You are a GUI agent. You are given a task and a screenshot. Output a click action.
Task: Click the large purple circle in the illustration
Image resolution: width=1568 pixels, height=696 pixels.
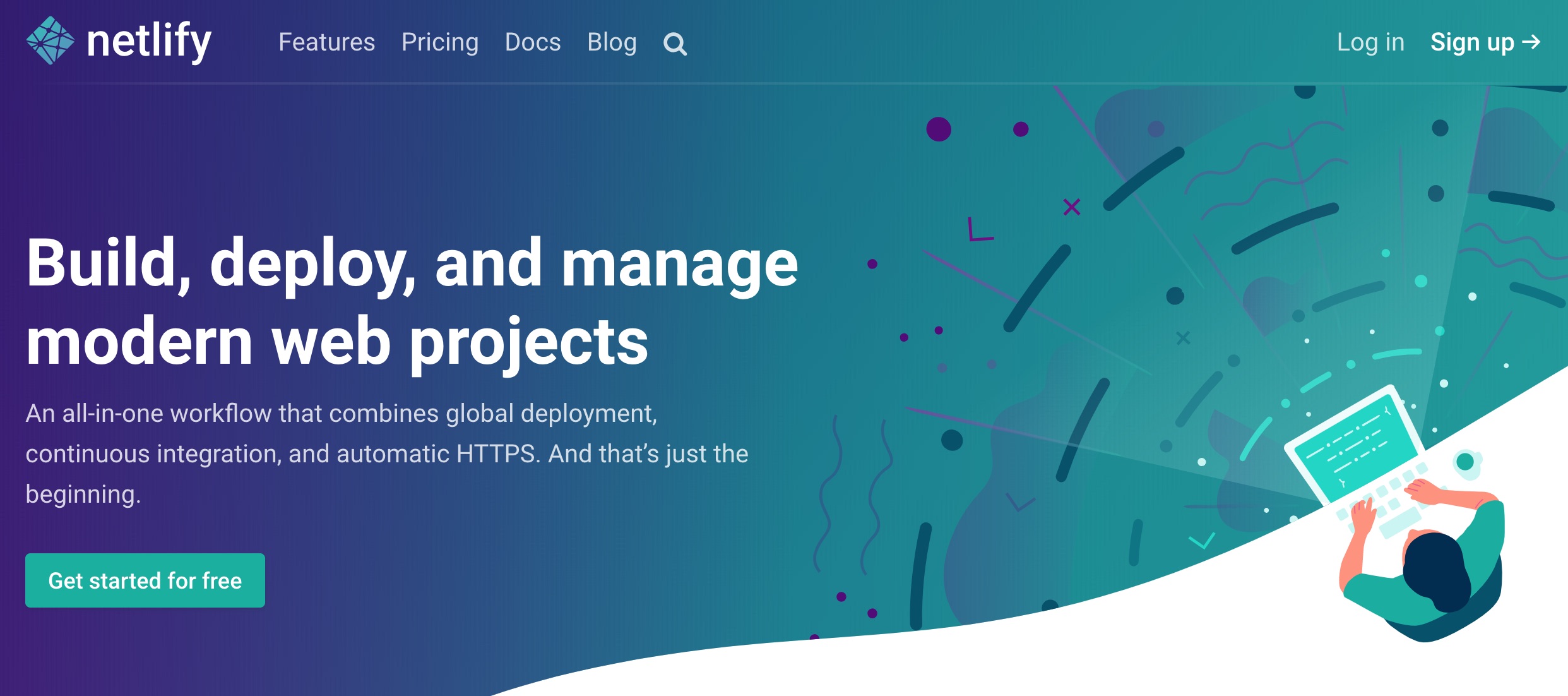939,129
